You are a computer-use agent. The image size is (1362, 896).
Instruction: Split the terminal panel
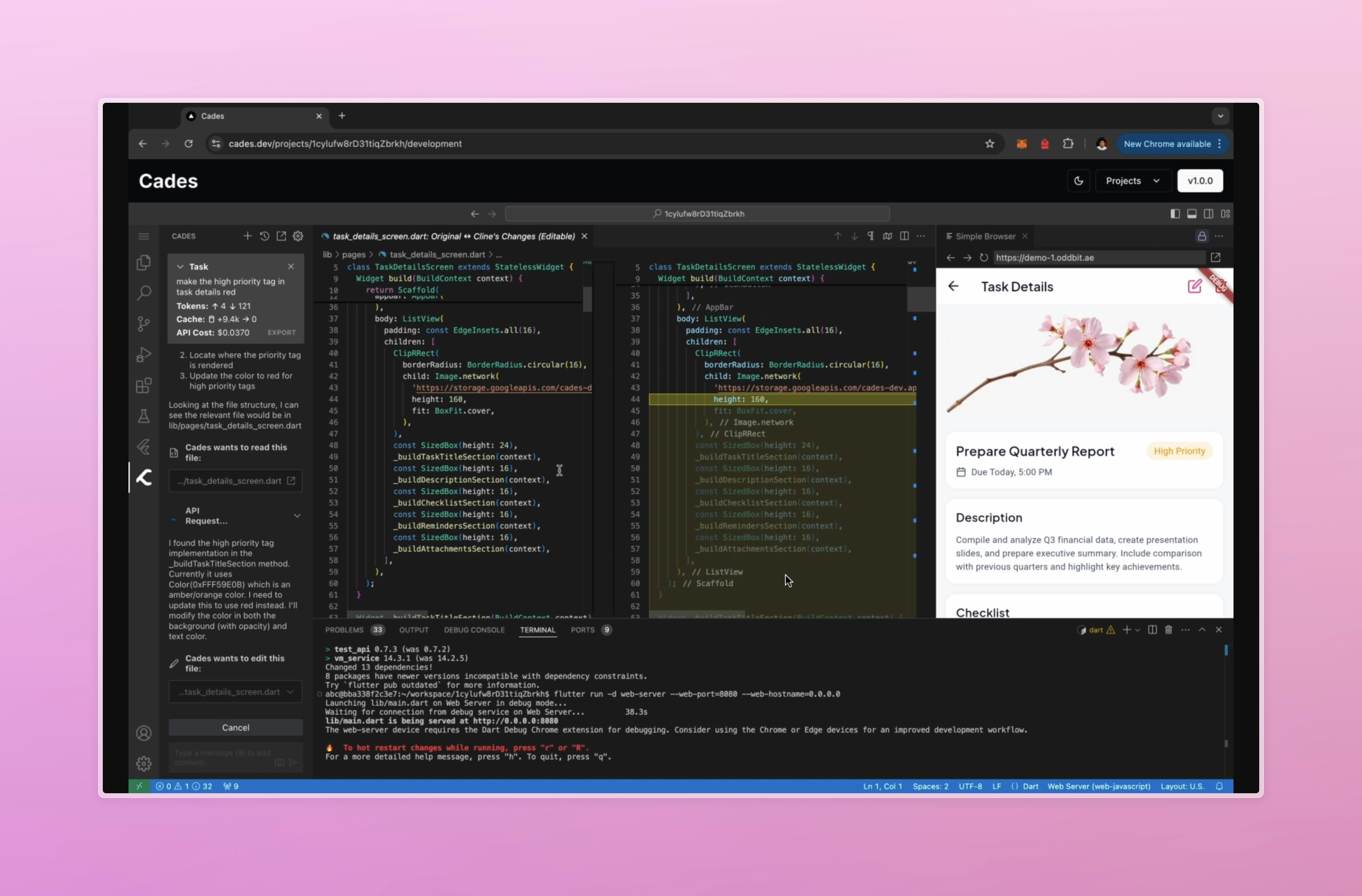tap(1153, 629)
